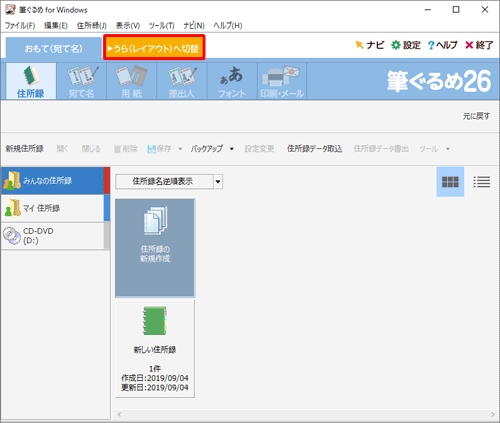The height and width of the screenshot is (423, 500).
Task: Select the CD-DVD (D:) drive
Action: pos(55,236)
